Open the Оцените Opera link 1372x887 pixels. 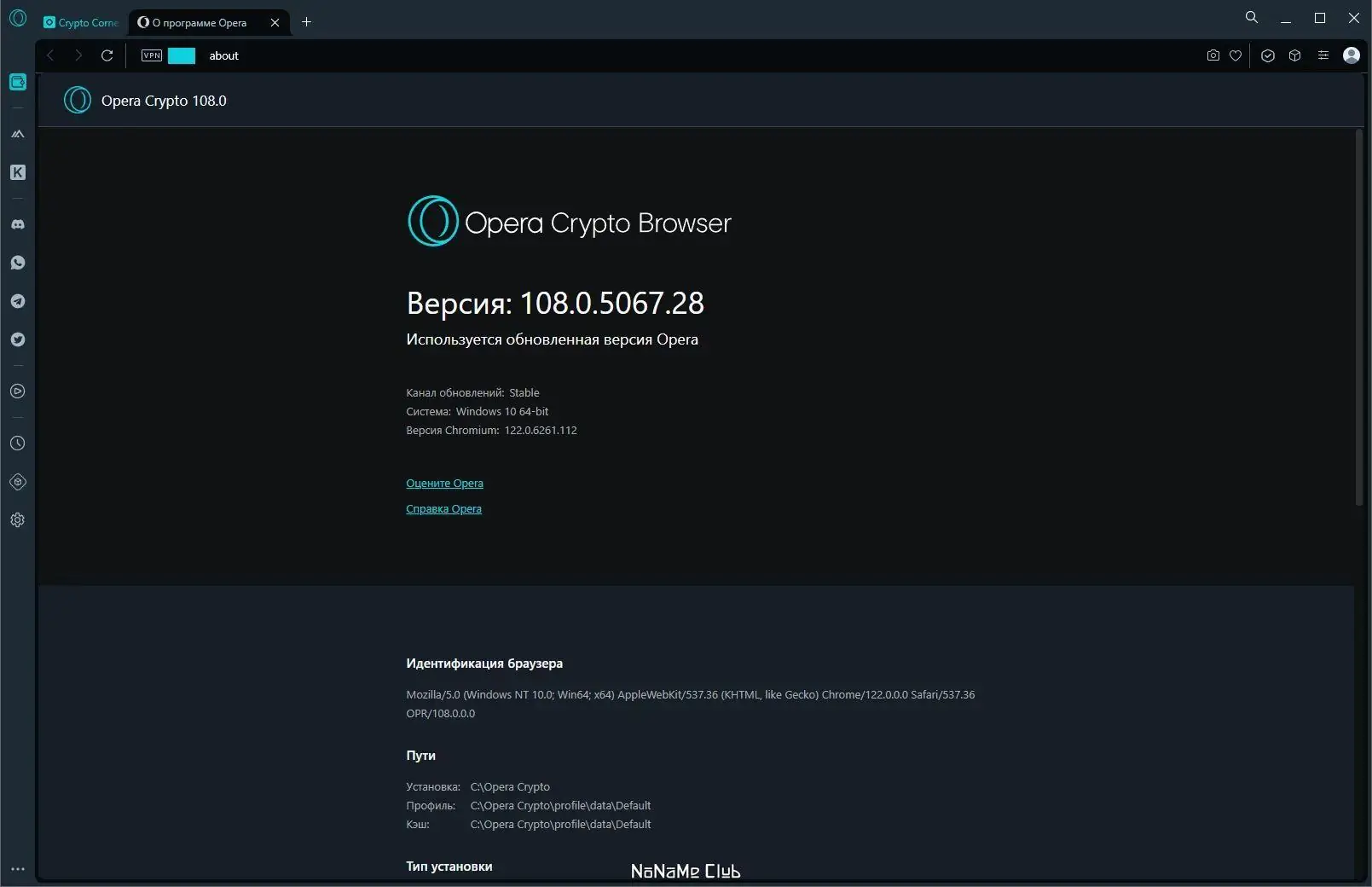444,483
